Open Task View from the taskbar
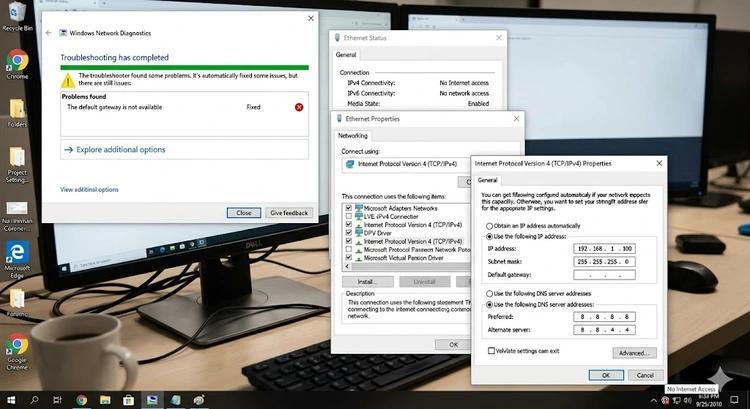Image resolution: width=750 pixels, height=409 pixels. point(57,400)
